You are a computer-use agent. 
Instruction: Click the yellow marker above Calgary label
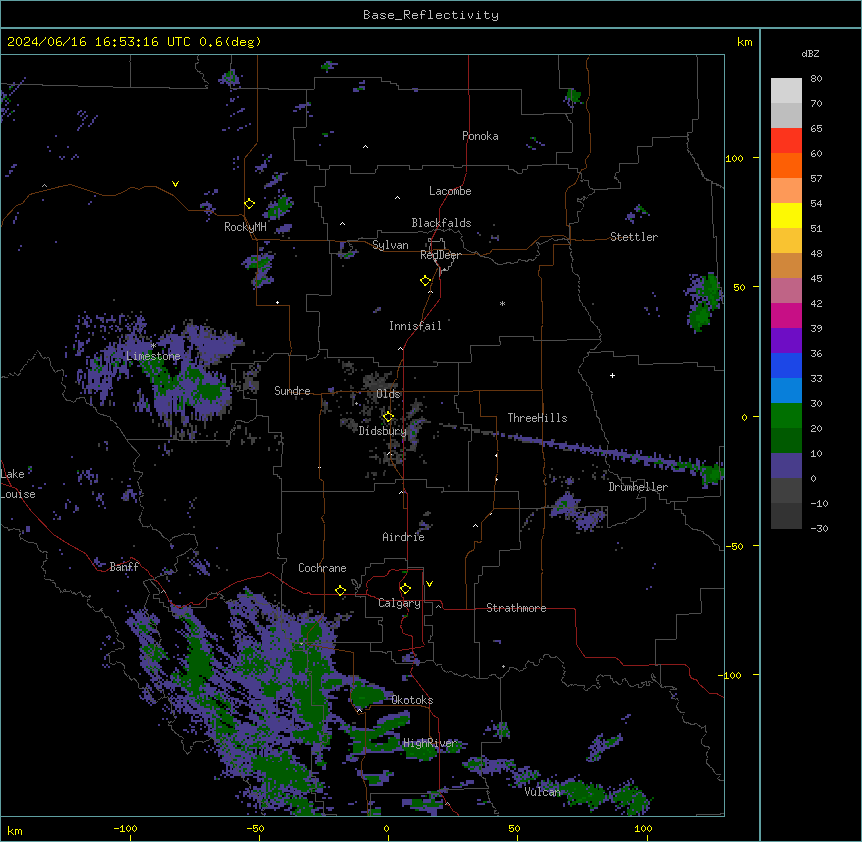click(x=405, y=589)
